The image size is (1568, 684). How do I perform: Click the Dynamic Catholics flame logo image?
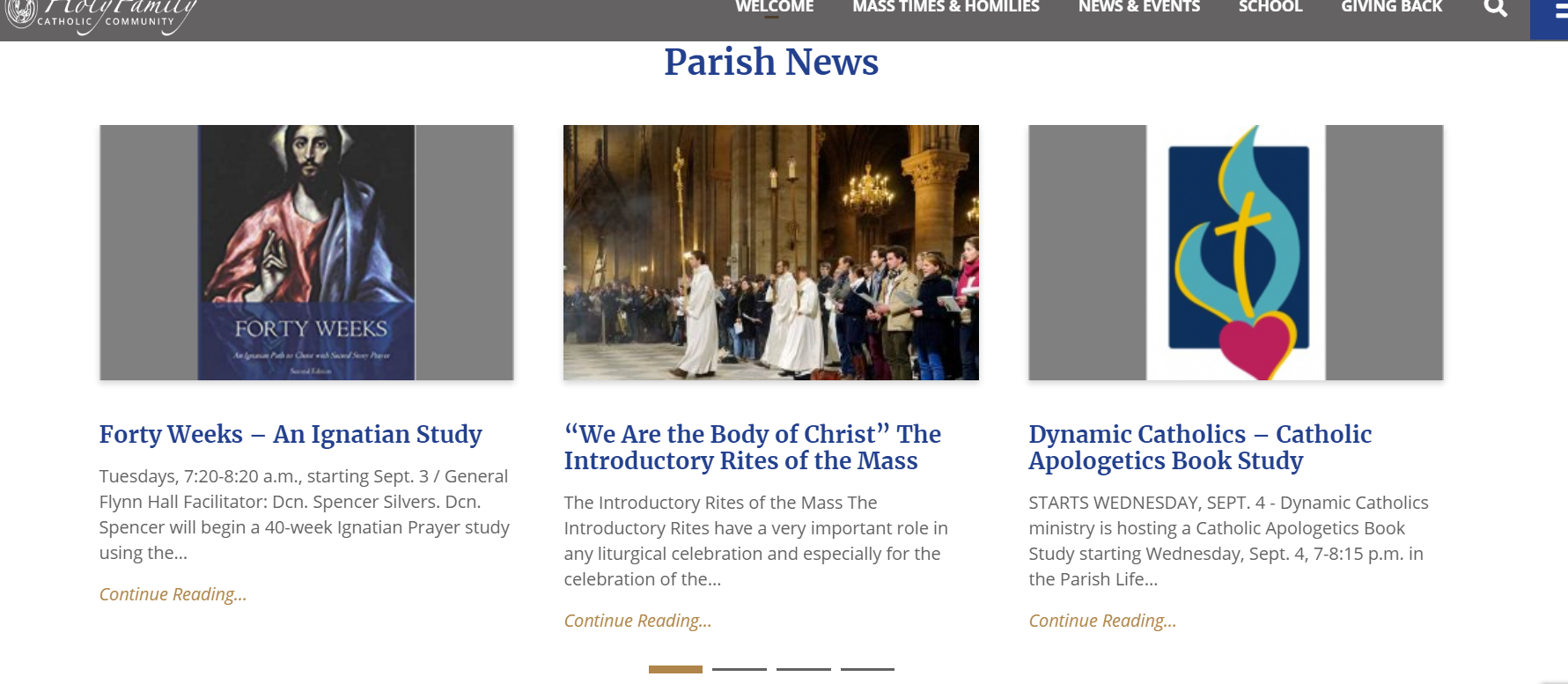pos(1235,253)
